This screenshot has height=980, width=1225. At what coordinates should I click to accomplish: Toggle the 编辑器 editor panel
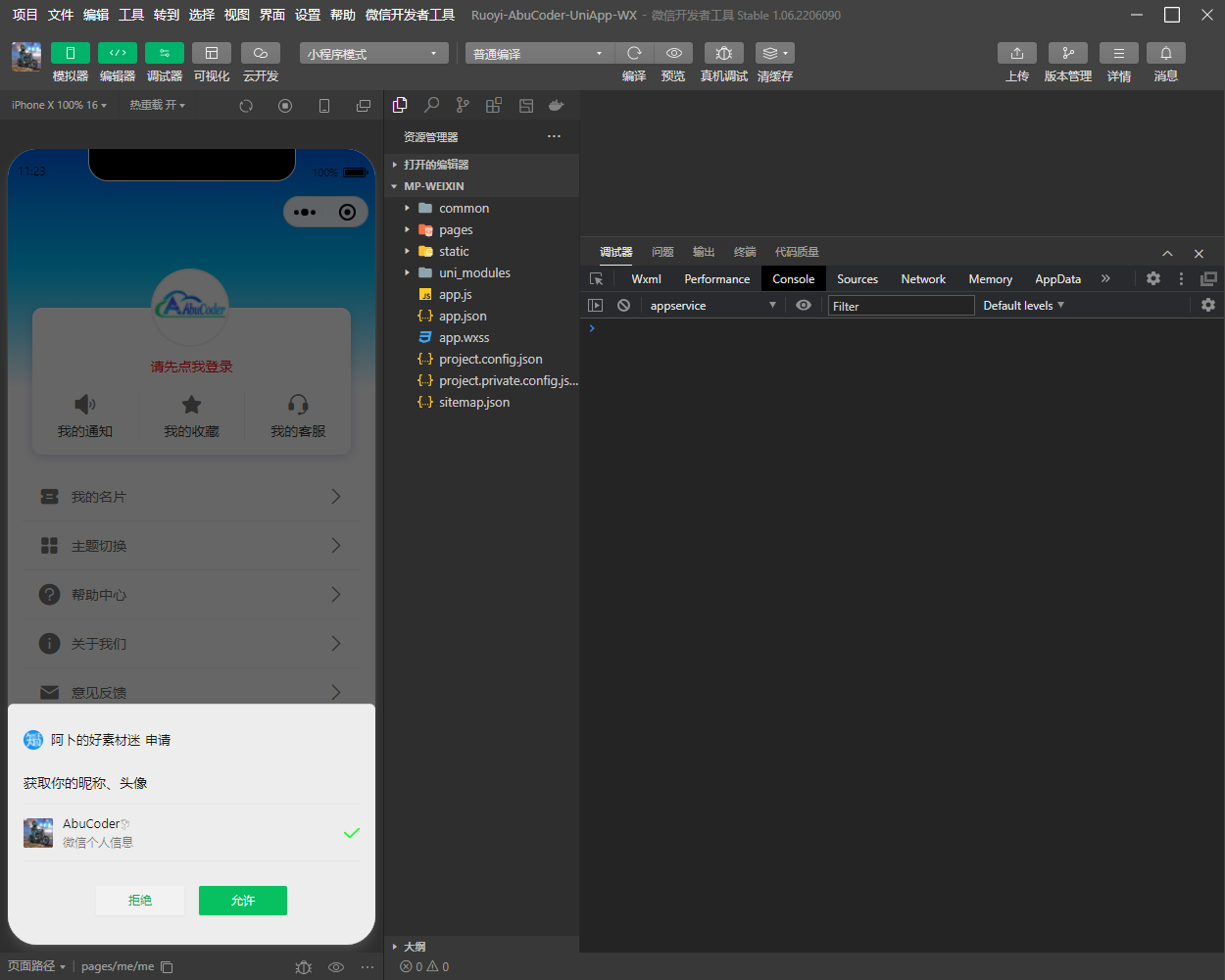[x=118, y=53]
